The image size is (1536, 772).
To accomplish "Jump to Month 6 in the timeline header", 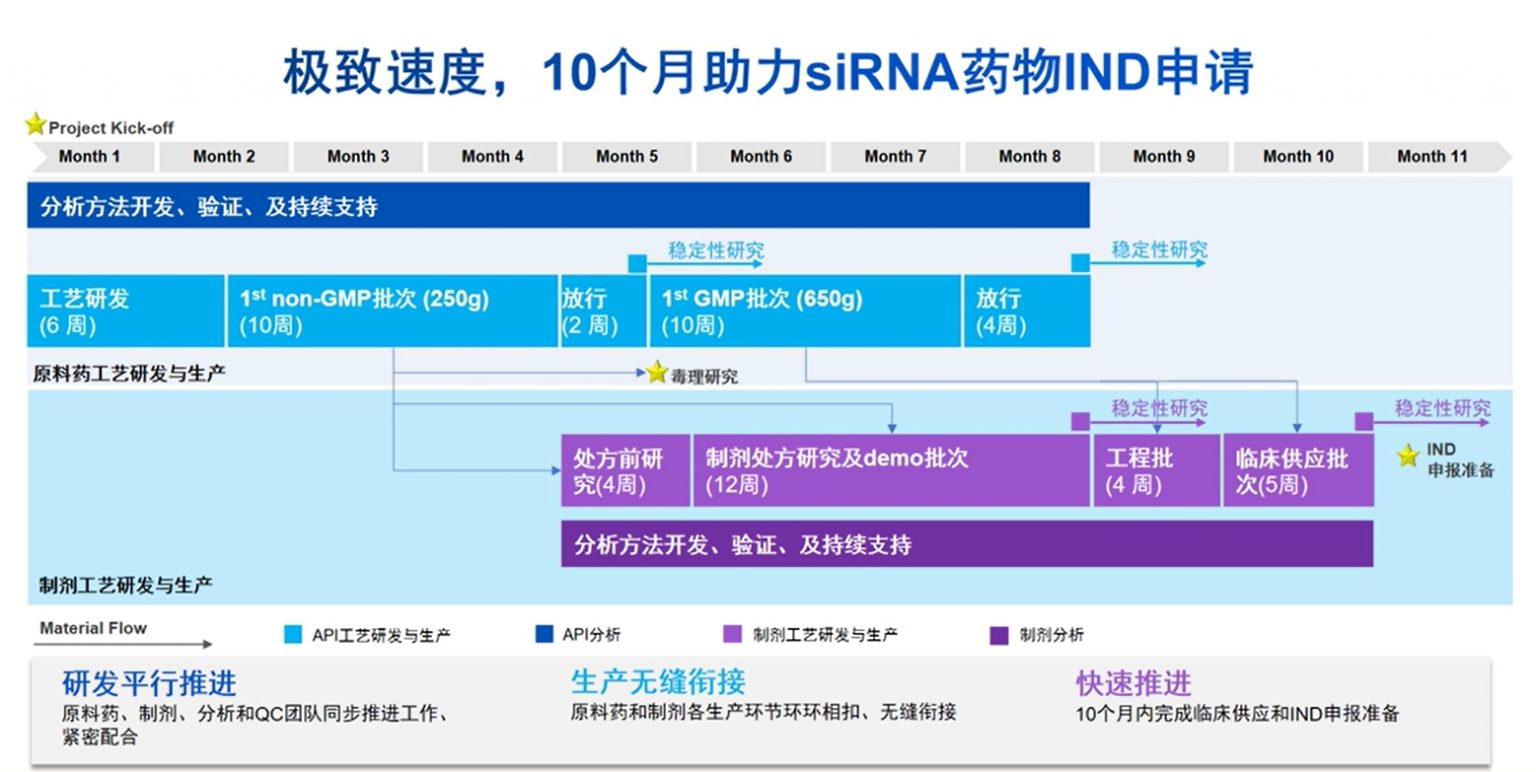I will pos(761,157).
